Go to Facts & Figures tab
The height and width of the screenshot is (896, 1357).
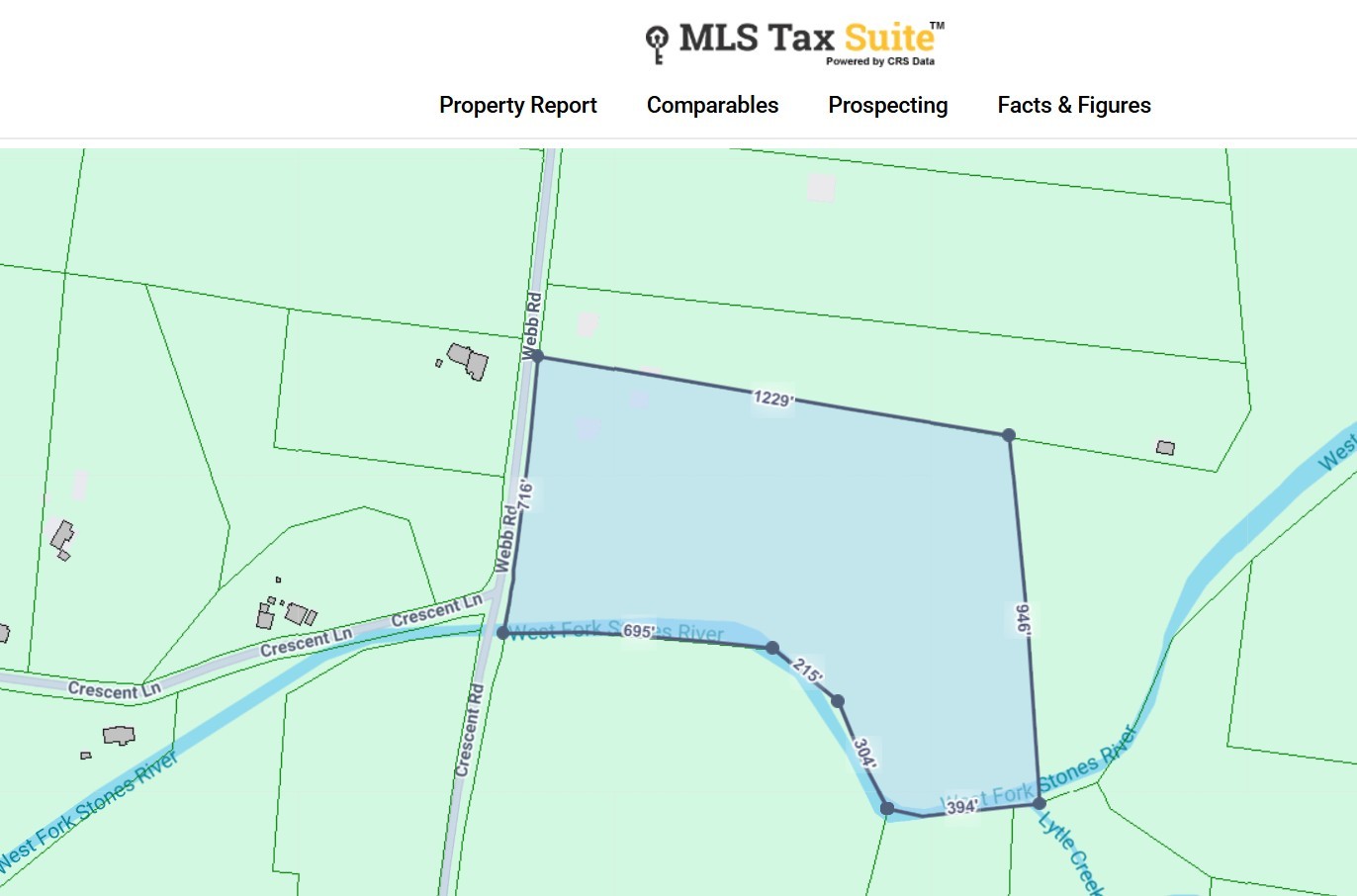[1074, 105]
